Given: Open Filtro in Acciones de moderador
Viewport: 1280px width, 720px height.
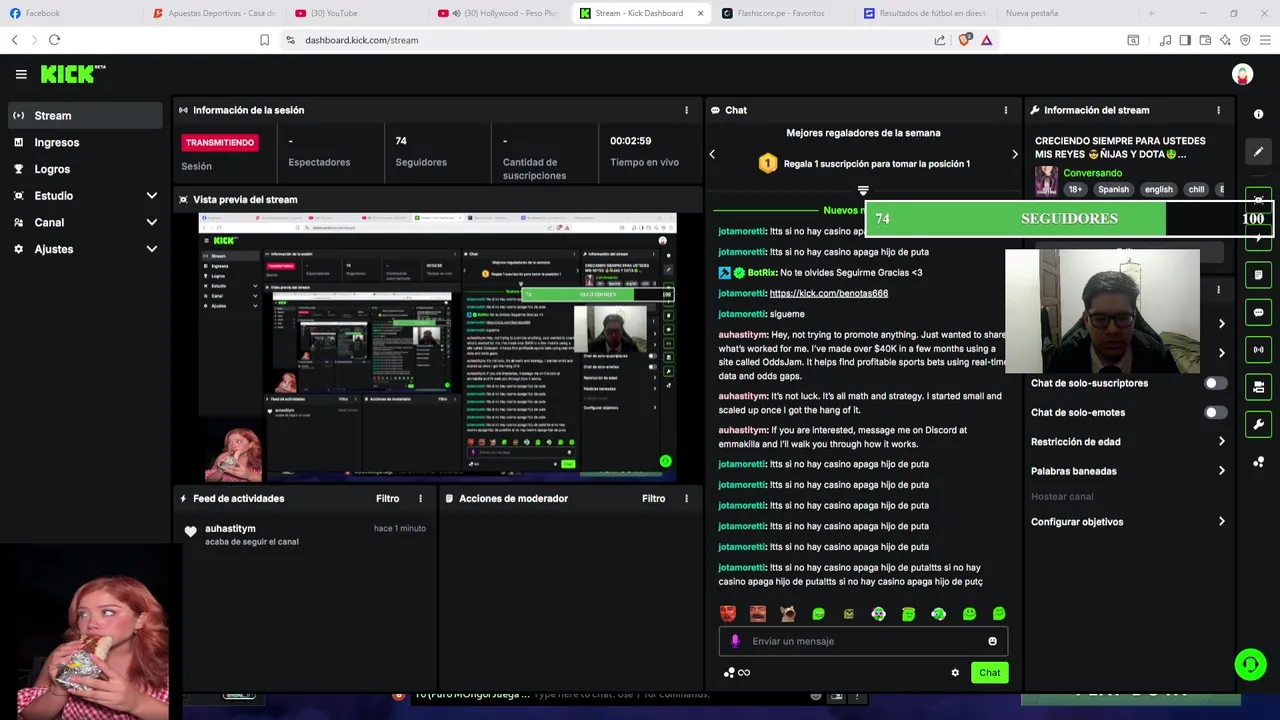Looking at the screenshot, I should point(653,498).
